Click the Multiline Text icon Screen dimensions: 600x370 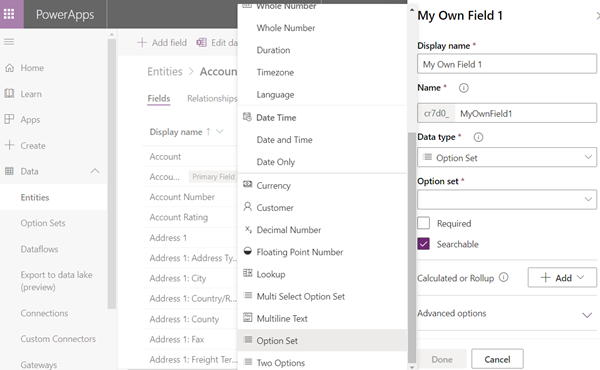(248, 317)
